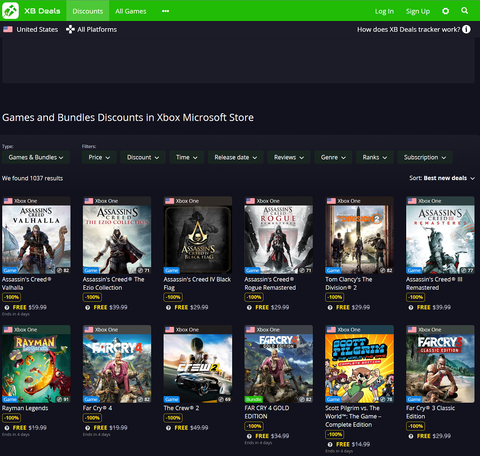The height and width of the screenshot is (456, 480).
Task: Open the Scott Pilgrim cover image
Action: click(359, 368)
